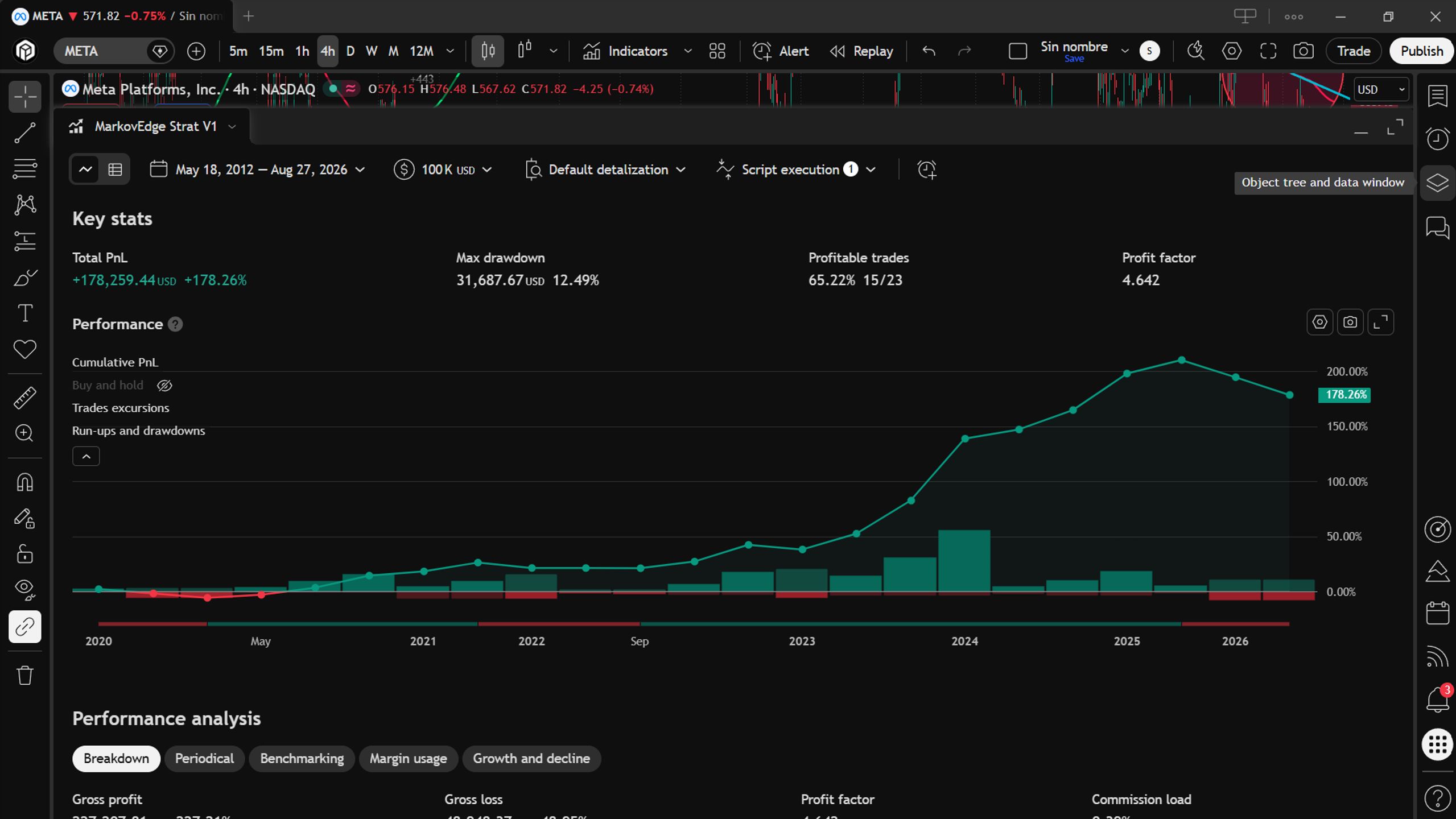The height and width of the screenshot is (819, 1456).
Task: Open the chart patterns tool
Action: (x=25, y=205)
